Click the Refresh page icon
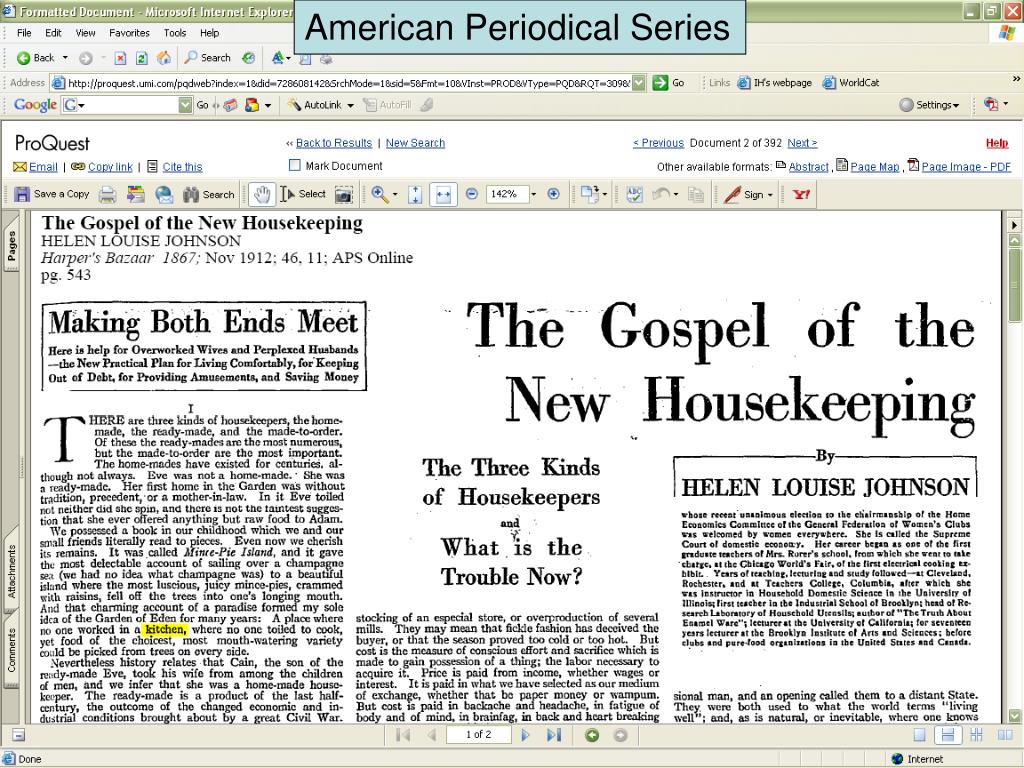Screen dimensions: 1024x768 [141, 58]
